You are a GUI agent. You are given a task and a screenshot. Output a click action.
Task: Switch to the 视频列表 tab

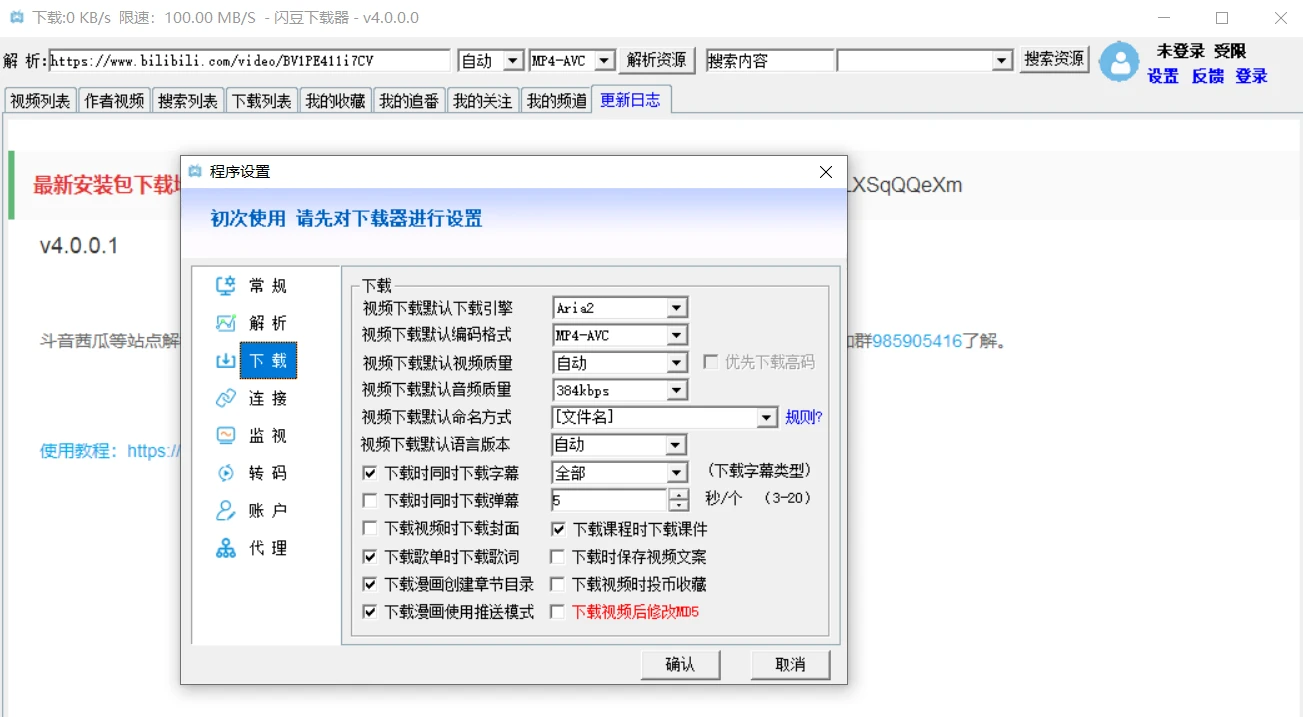(40, 101)
